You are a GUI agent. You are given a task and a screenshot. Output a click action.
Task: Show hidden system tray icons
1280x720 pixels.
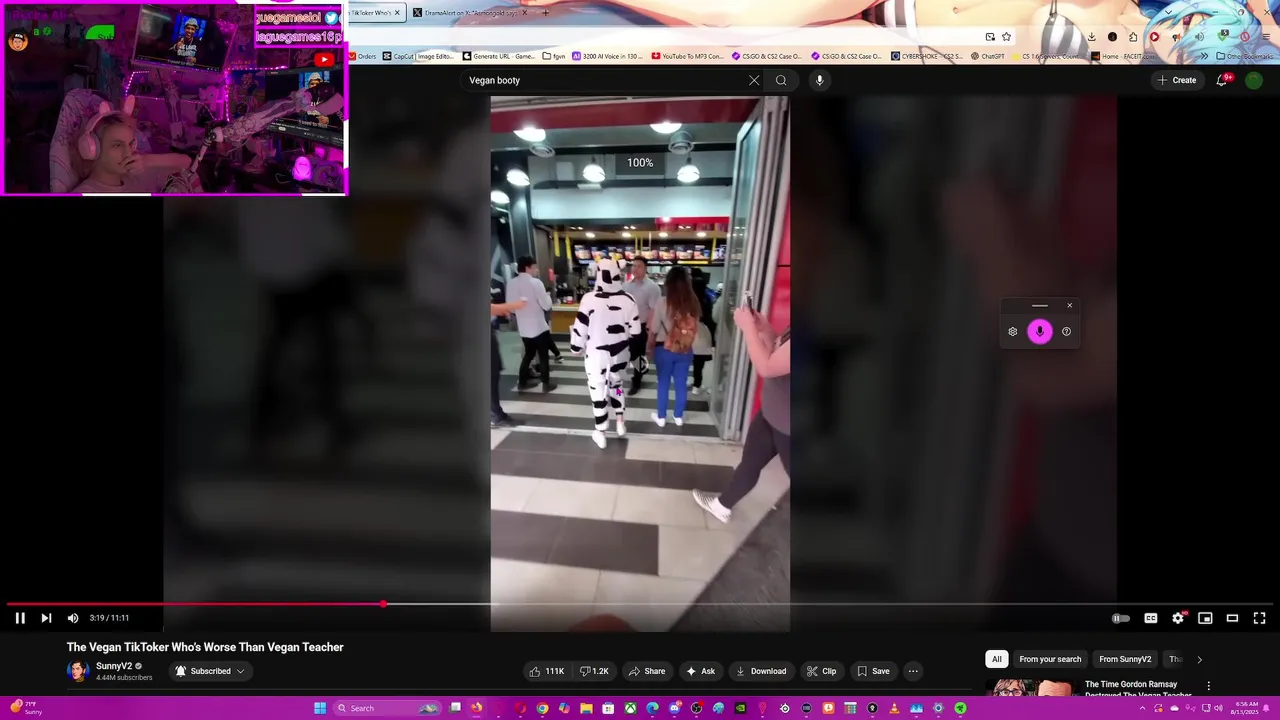click(1142, 708)
